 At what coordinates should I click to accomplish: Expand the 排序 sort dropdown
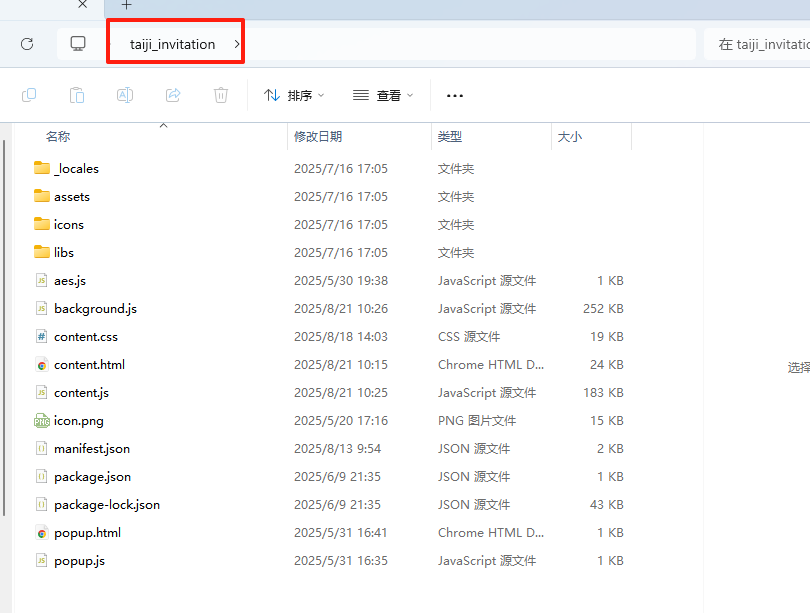coord(294,95)
